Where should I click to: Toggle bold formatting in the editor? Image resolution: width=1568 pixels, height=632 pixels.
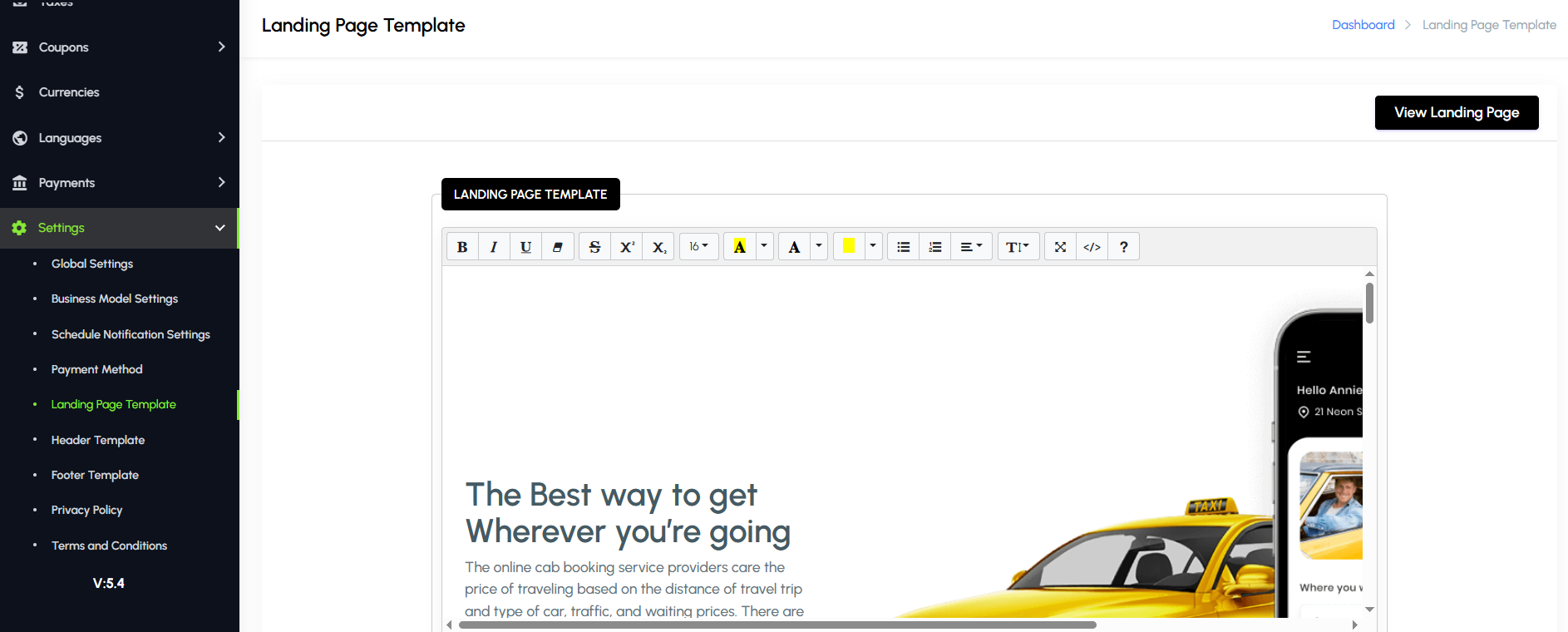462,247
